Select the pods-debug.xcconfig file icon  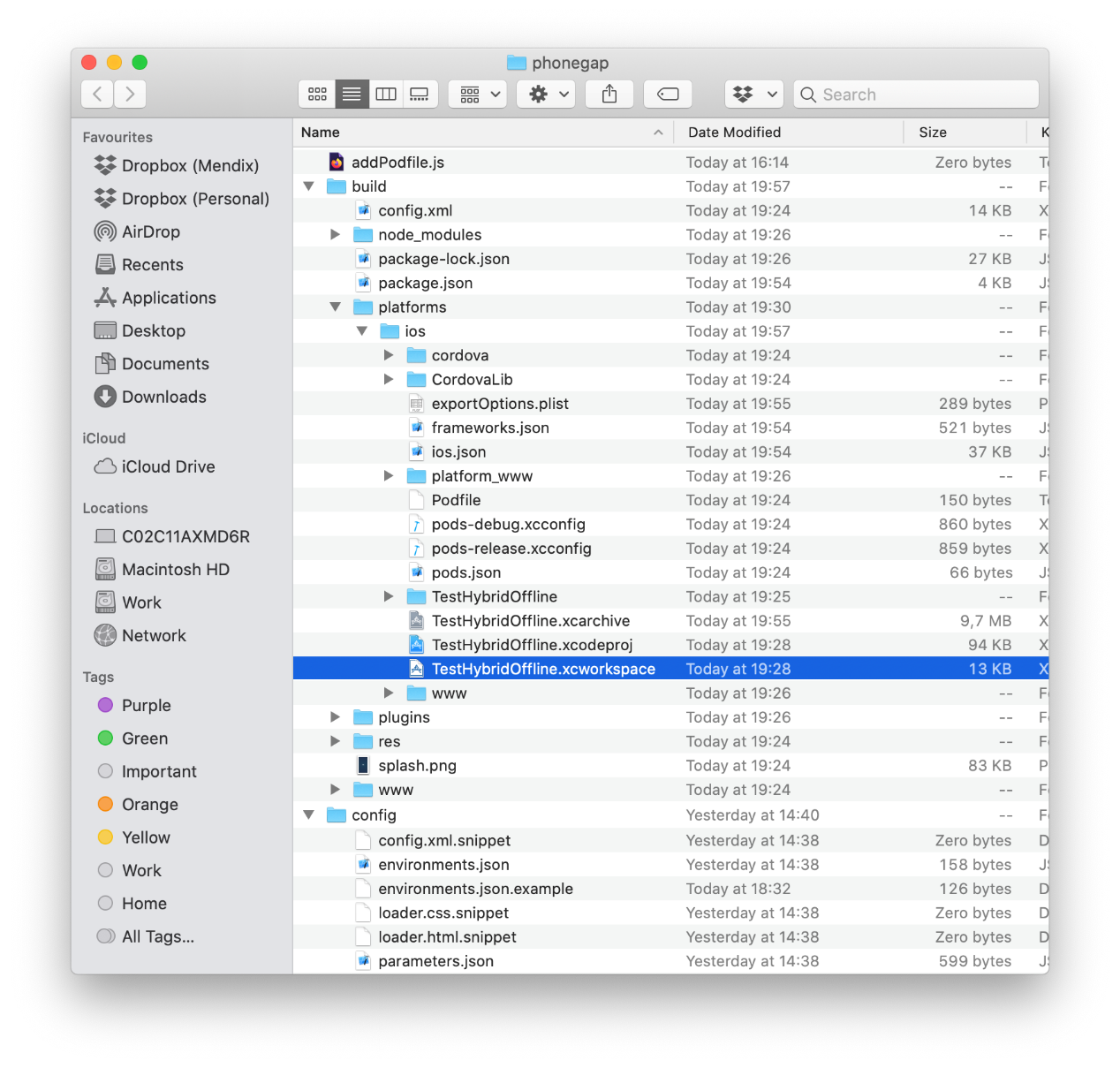pyautogui.click(x=416, y=524)
